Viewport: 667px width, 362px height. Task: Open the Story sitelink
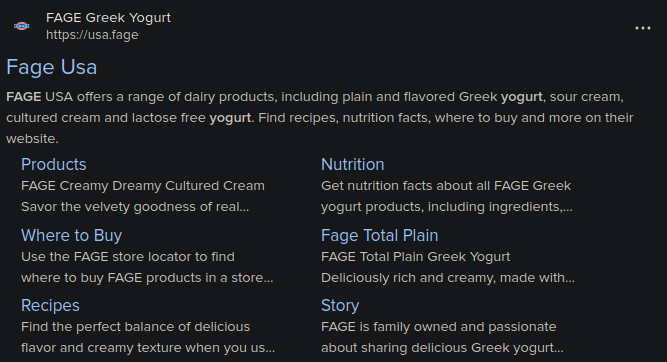pos(340,305)
